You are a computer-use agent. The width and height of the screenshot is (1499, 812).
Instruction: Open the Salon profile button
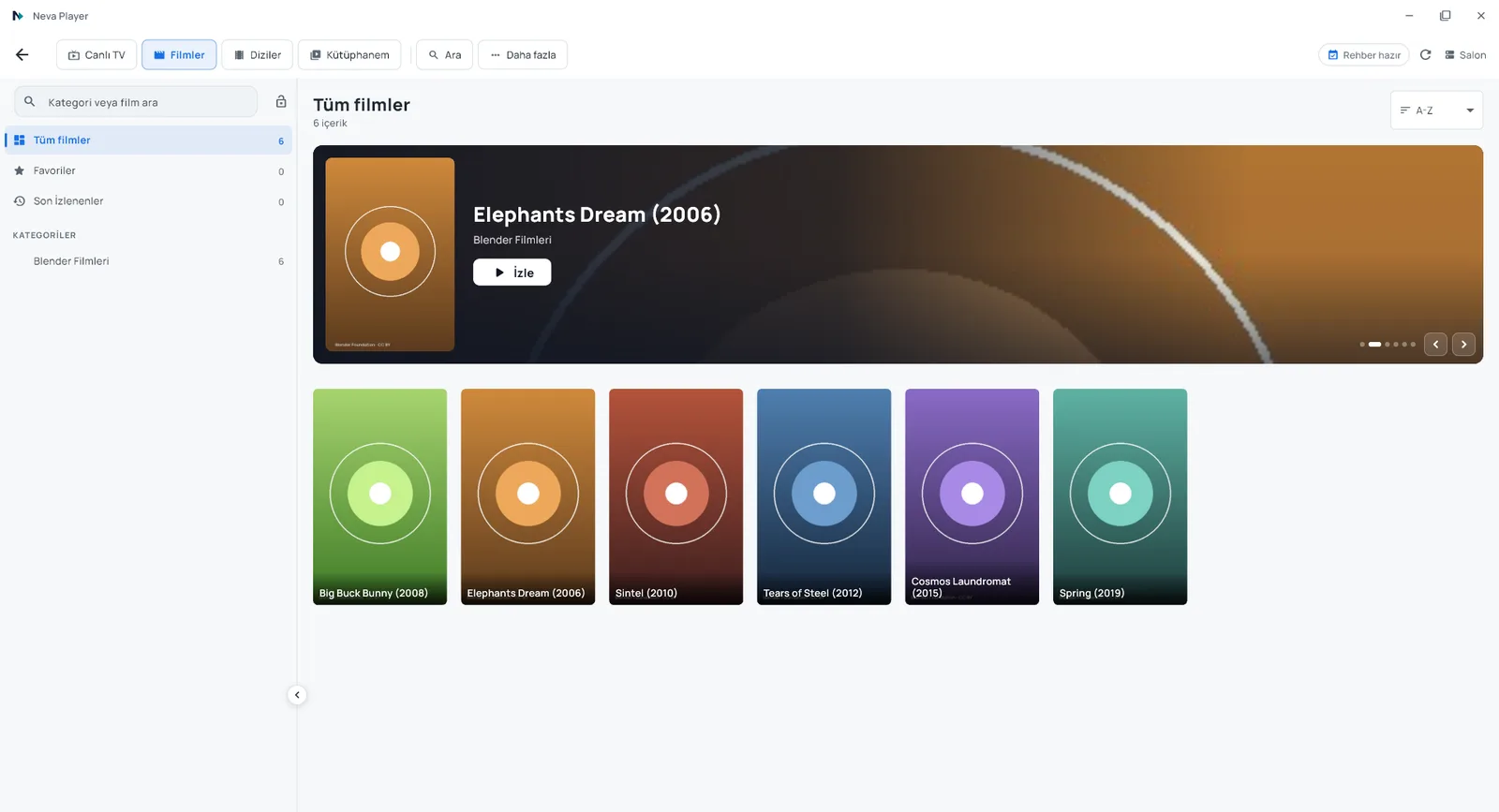tap(1465, 54)
